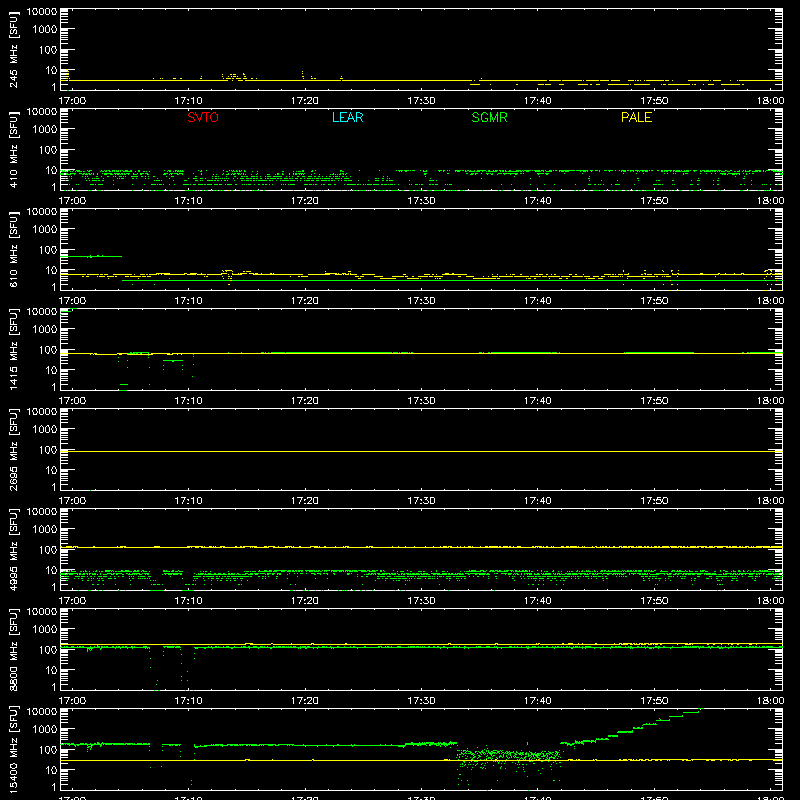The height and width of the screenshot is (800, 800).
Task: Click 17:00 tick under the 610 MHz plot
Action: (x=72, y=301)
